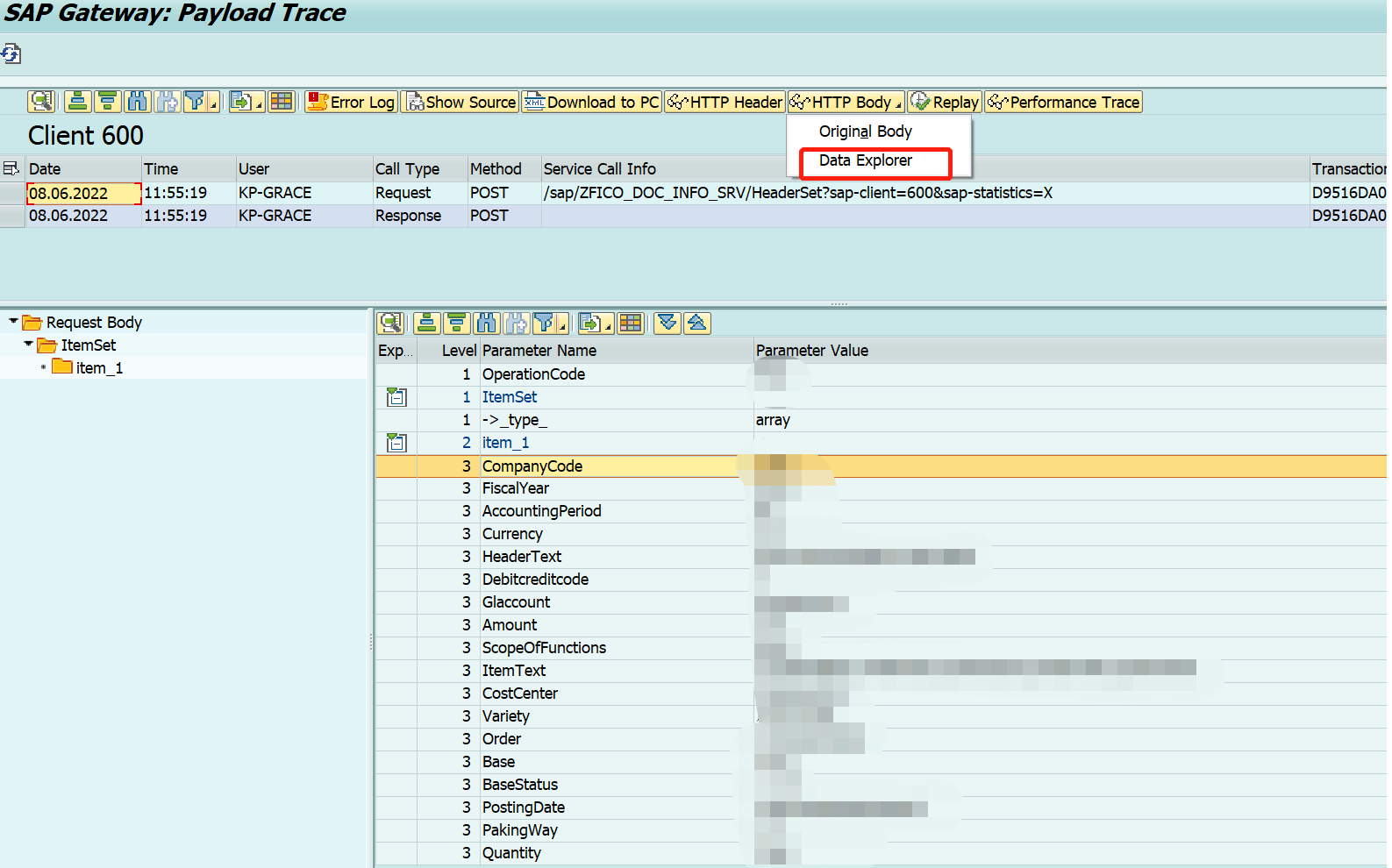
Task: Click Export icon in the trace list toolbar
Action: pos(240,102)
